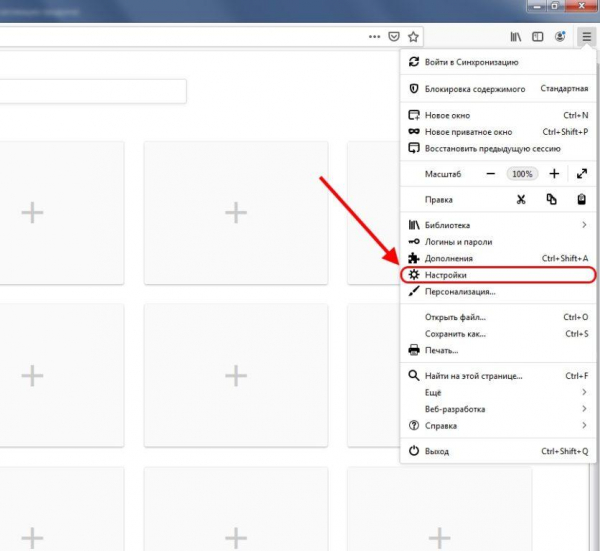This screenshot has height=551, width=600.
Task: Select Войти в Синхронизацию
Action: pyautogui.click(x=498, y=62)
